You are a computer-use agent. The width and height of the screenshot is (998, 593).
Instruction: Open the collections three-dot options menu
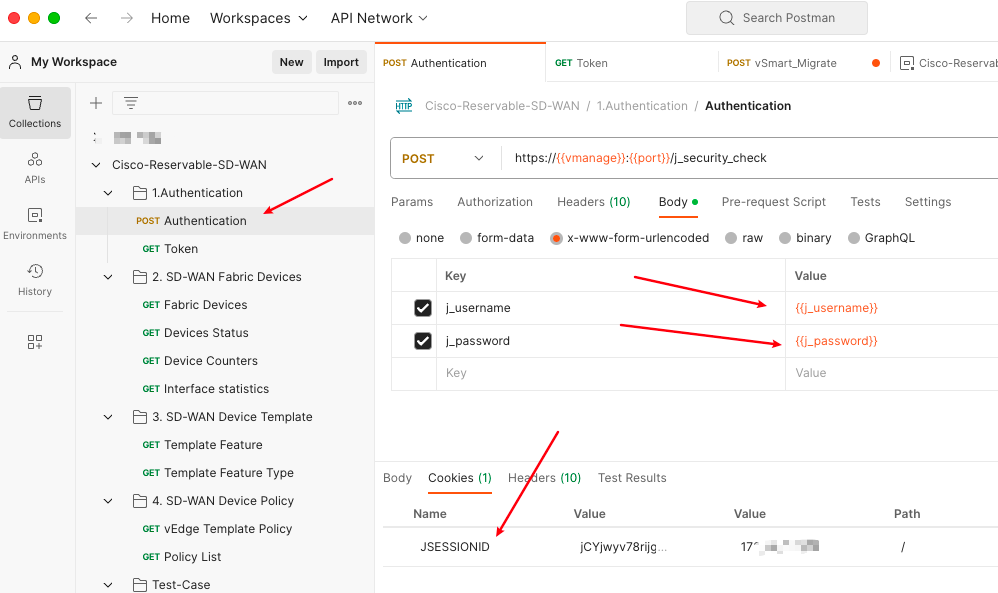tap(355, 103)
